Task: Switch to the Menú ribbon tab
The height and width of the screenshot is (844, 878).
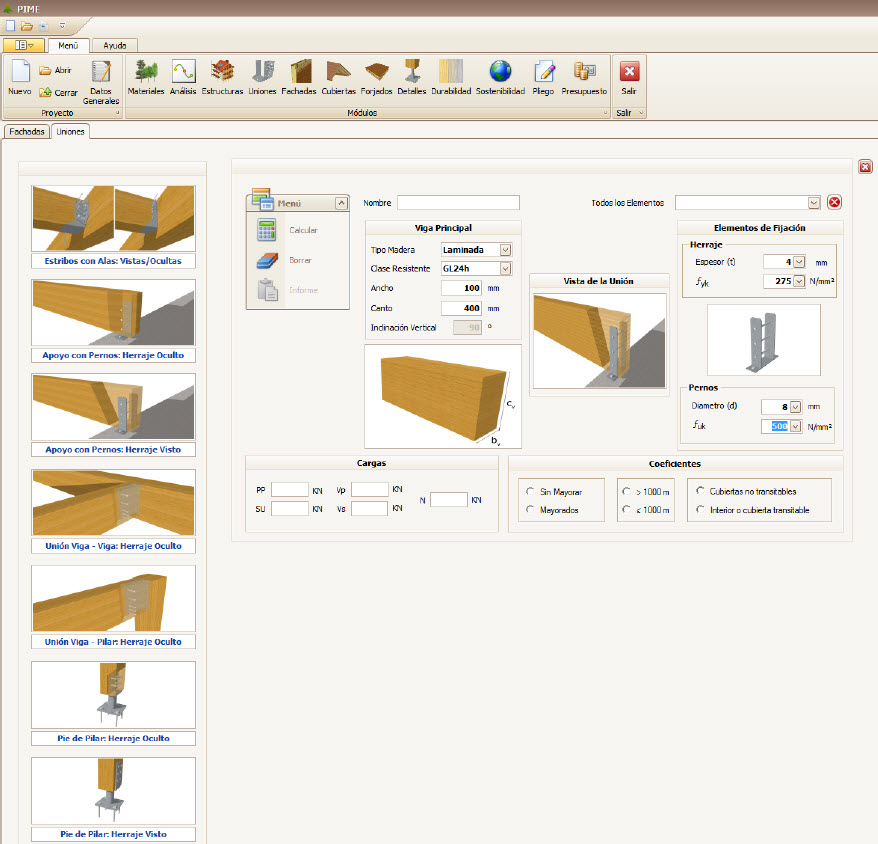Action: pos(68,45)
